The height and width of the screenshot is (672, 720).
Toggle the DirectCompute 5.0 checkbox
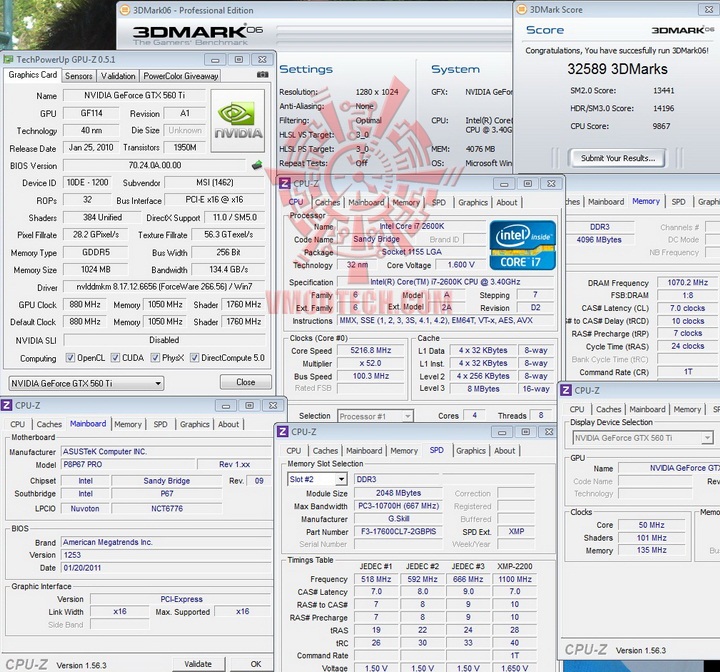(x=194, y=357)
